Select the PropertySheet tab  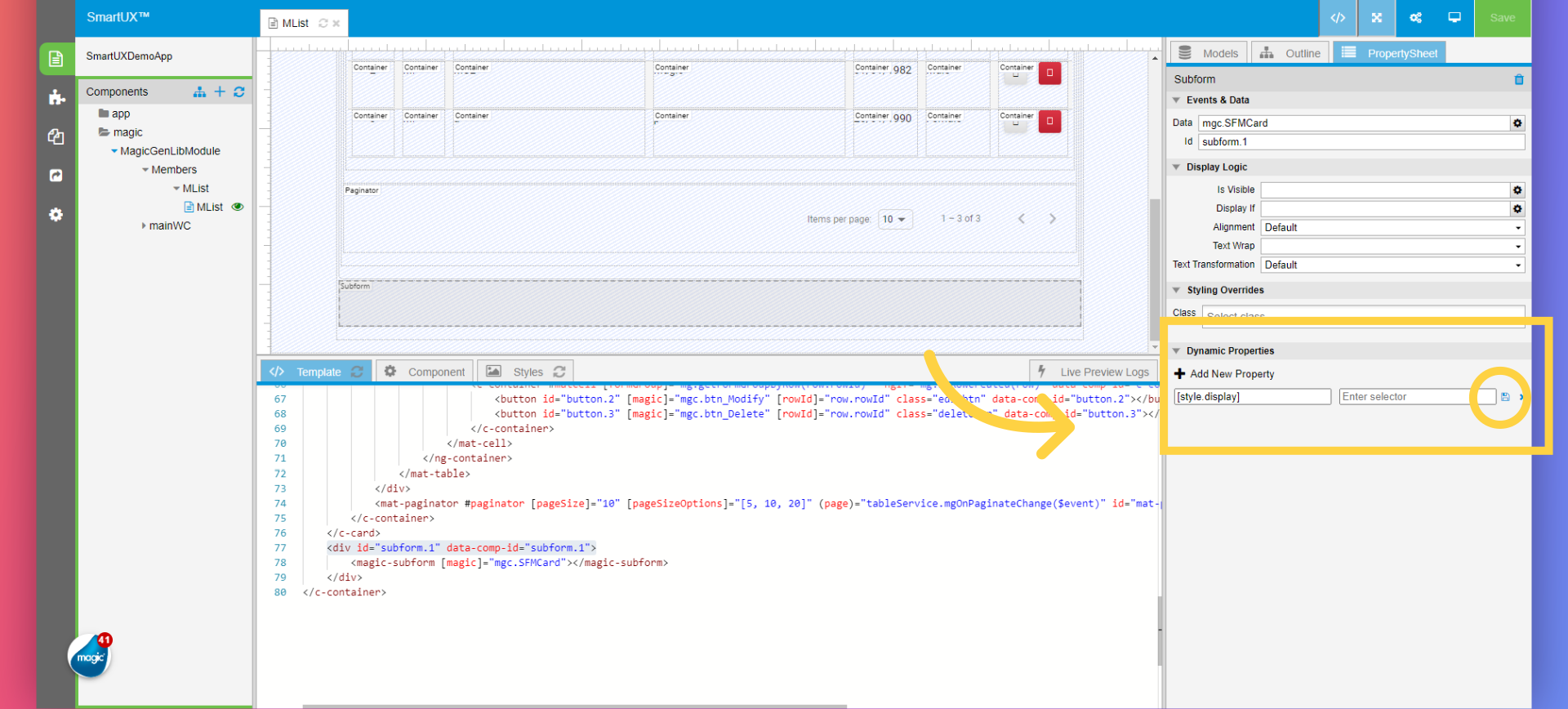(x=1390, y=53)
